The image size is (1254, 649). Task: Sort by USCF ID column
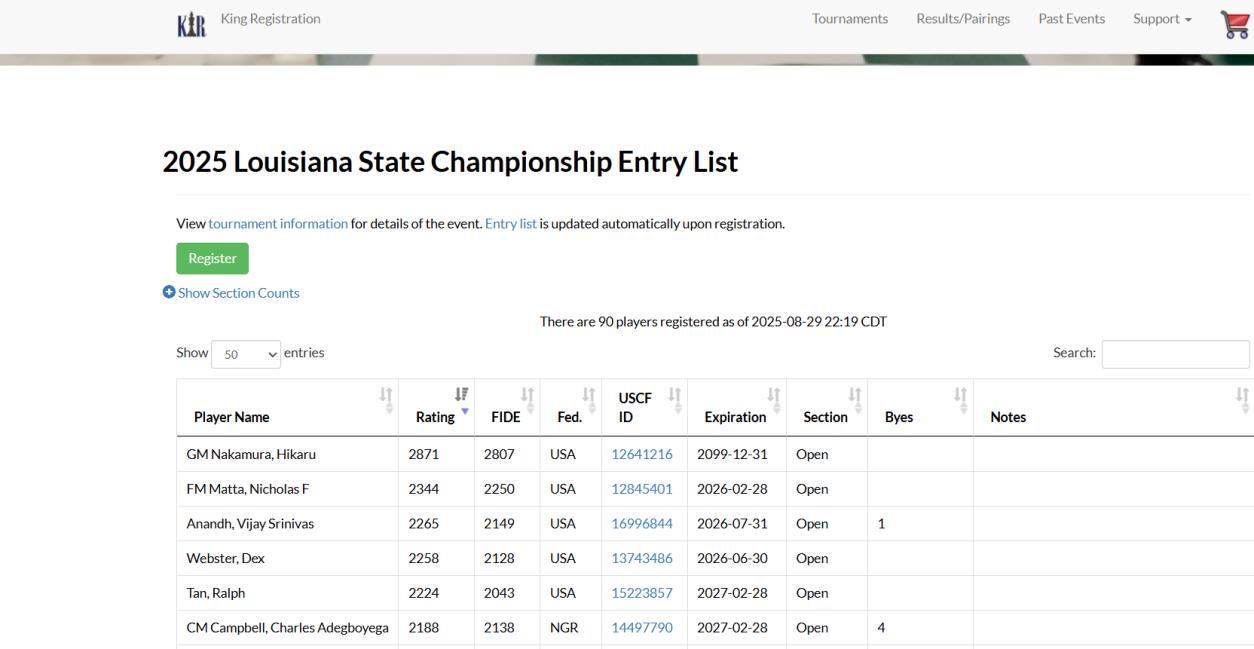coord(674,401)
